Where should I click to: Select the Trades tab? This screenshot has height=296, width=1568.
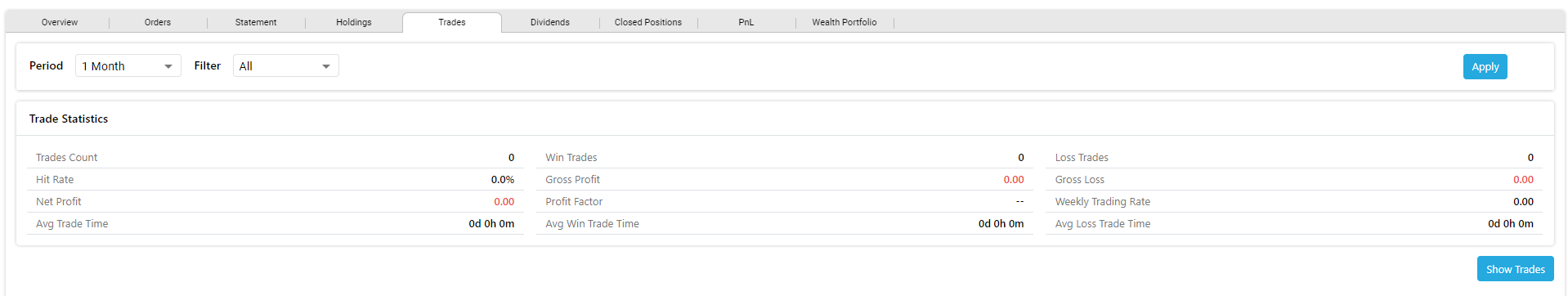(452, 22)
